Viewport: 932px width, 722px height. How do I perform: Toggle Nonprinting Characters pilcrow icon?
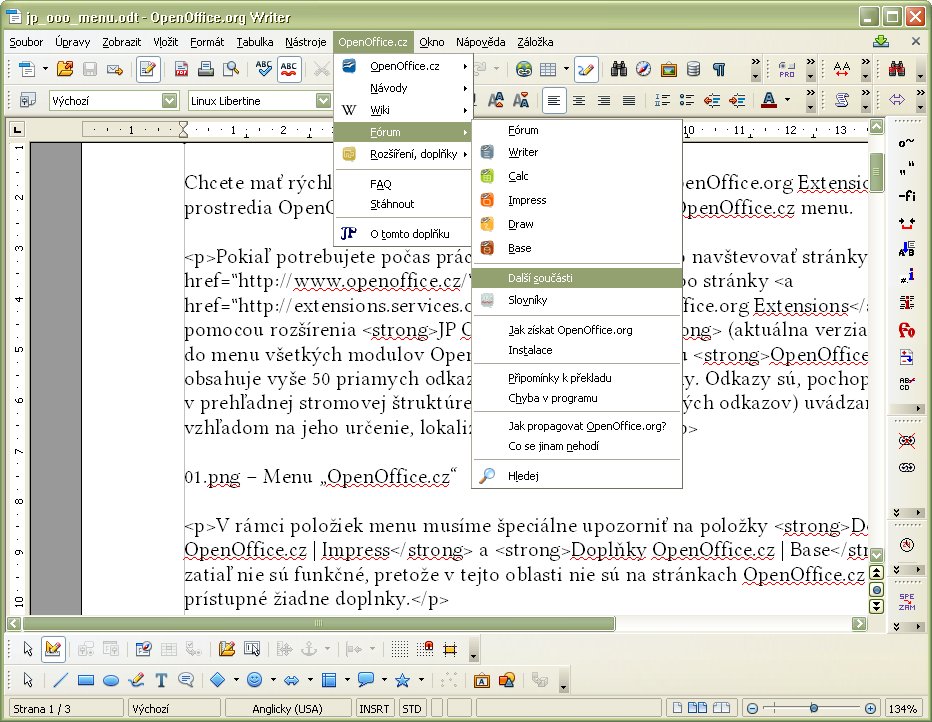pyautogui.click(x=719, y=70)
